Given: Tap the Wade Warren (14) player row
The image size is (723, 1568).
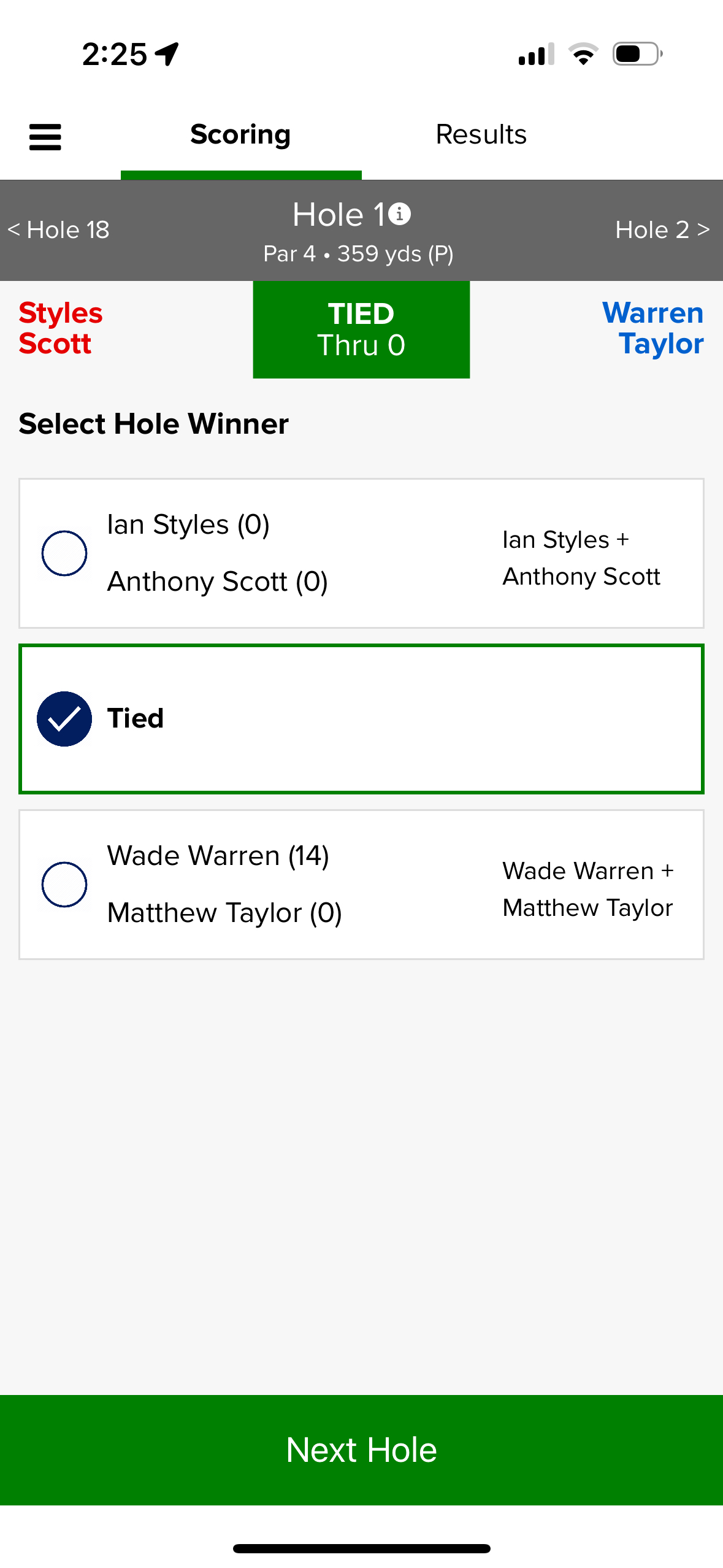Looking at the screenshot, I should pos(218,856).
